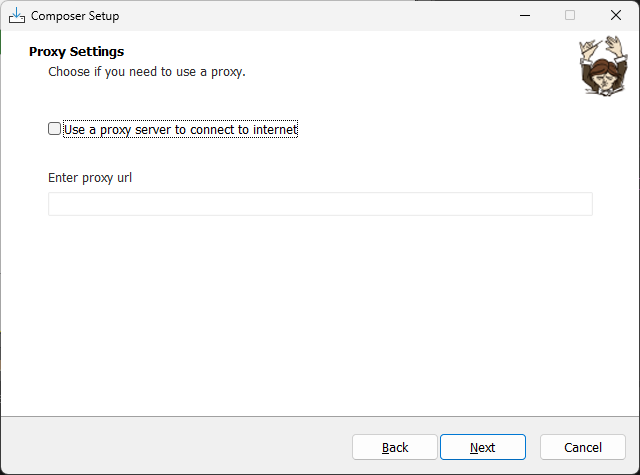The height and width of the screenshot is (475, 640).
Task: Click the Composer conductor logo image
Action: tap(604, 66)
